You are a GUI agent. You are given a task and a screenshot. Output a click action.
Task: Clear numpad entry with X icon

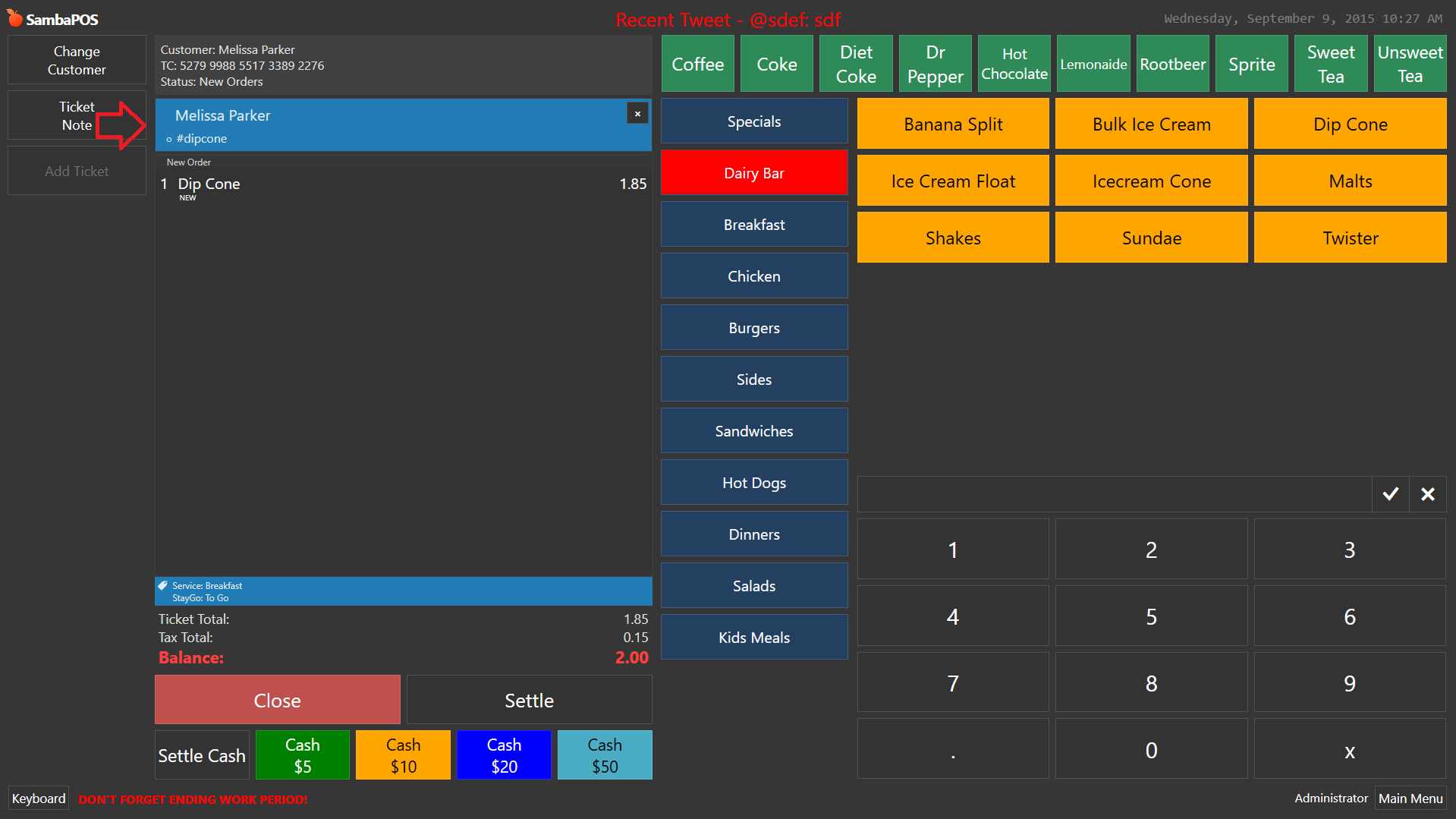pos(1427,494)
